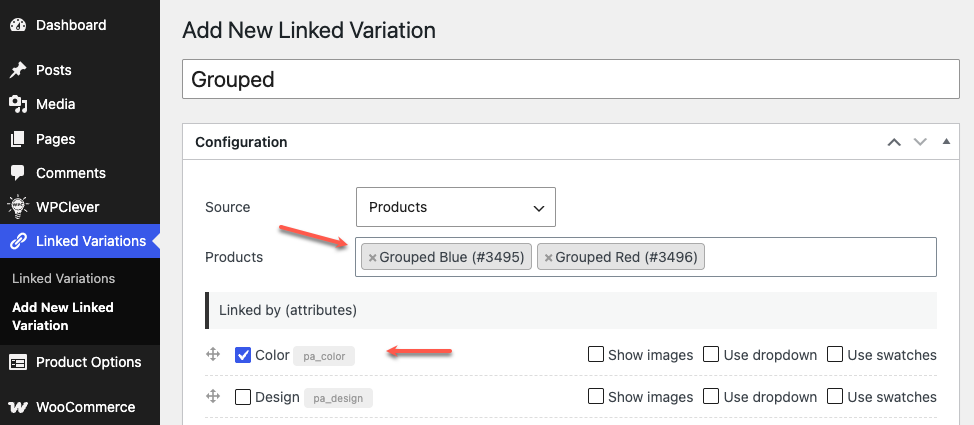Enable Show images for Design
Image resolution: width=974 pixels, height=425 pixels.
(x=596, y=396)
